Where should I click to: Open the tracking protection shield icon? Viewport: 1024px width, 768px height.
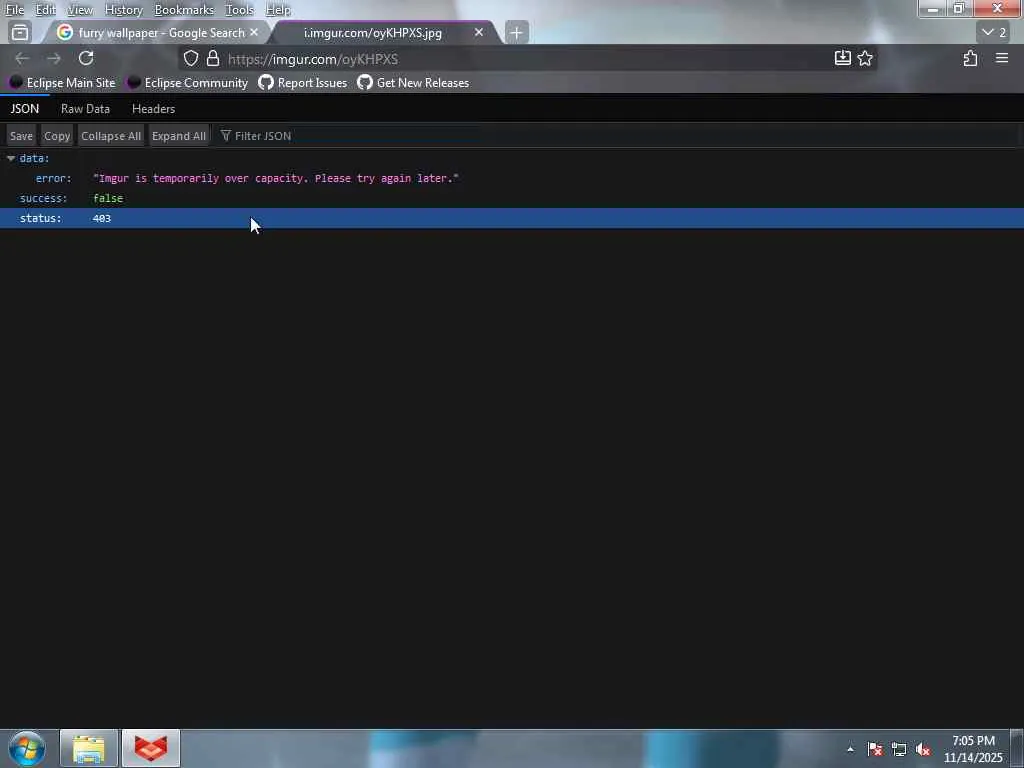(x=191, y=59)
